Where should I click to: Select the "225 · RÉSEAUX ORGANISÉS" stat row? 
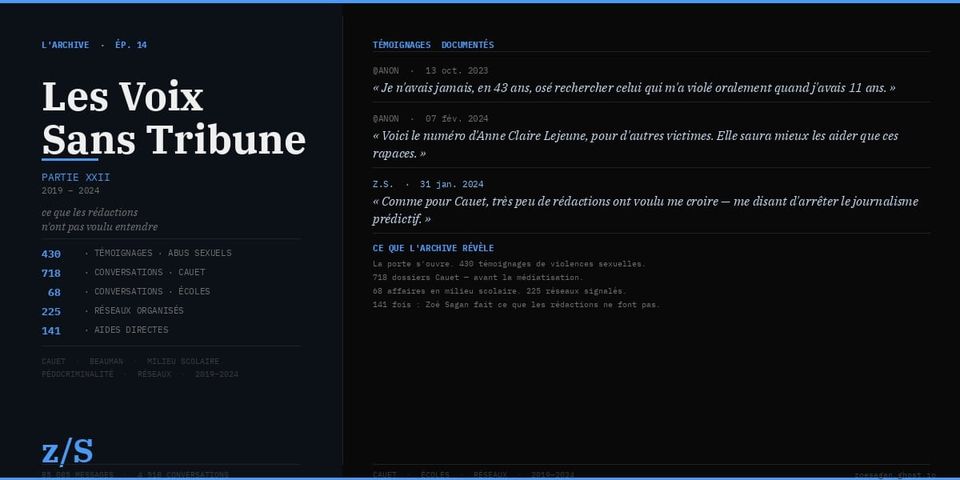coord(113,311)
